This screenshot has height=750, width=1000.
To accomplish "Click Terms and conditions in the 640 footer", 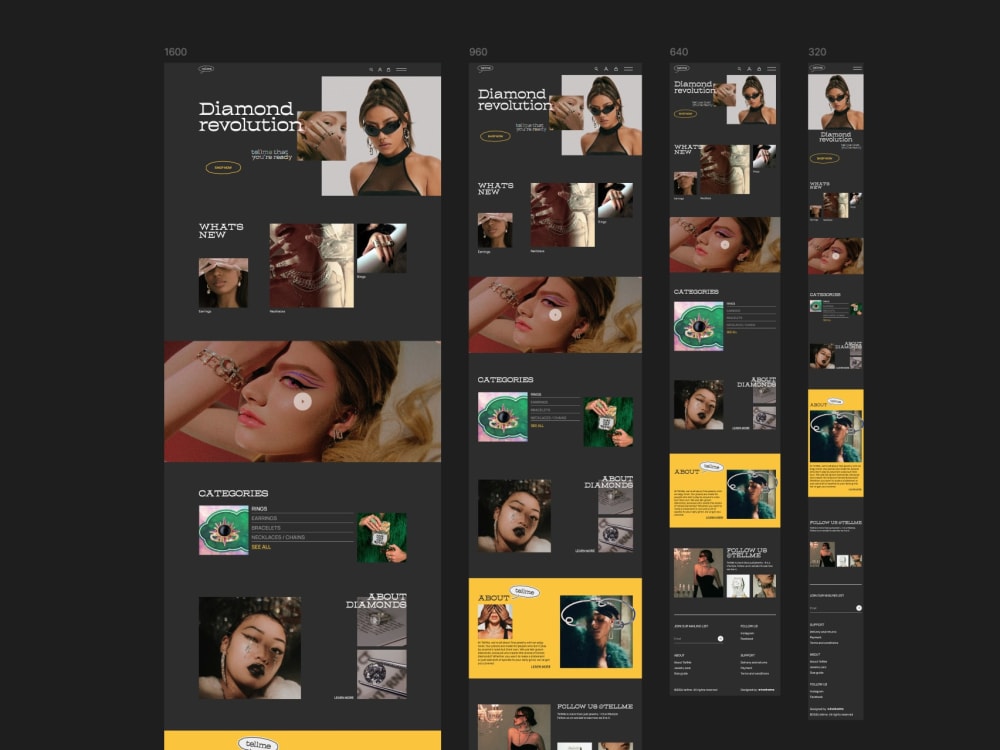I will 754,673.
